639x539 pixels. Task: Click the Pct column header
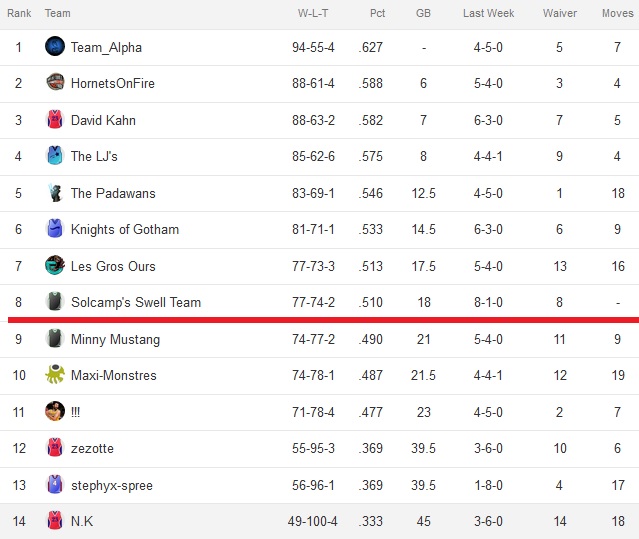tap(377, 13)
